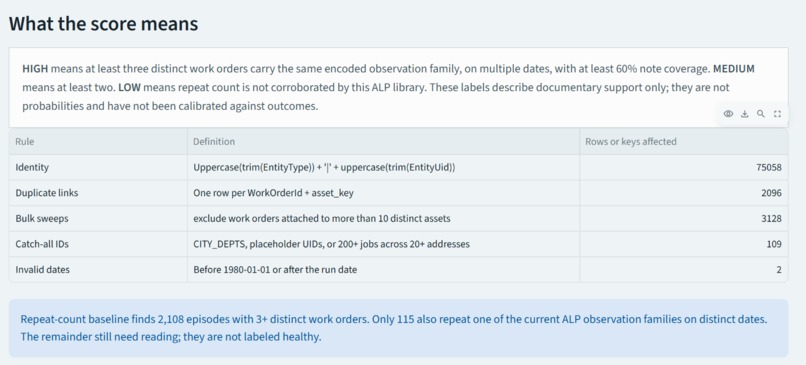Sort the table by the Rule column header
Viewport: 806px width, 365px height.
[98, 141]
